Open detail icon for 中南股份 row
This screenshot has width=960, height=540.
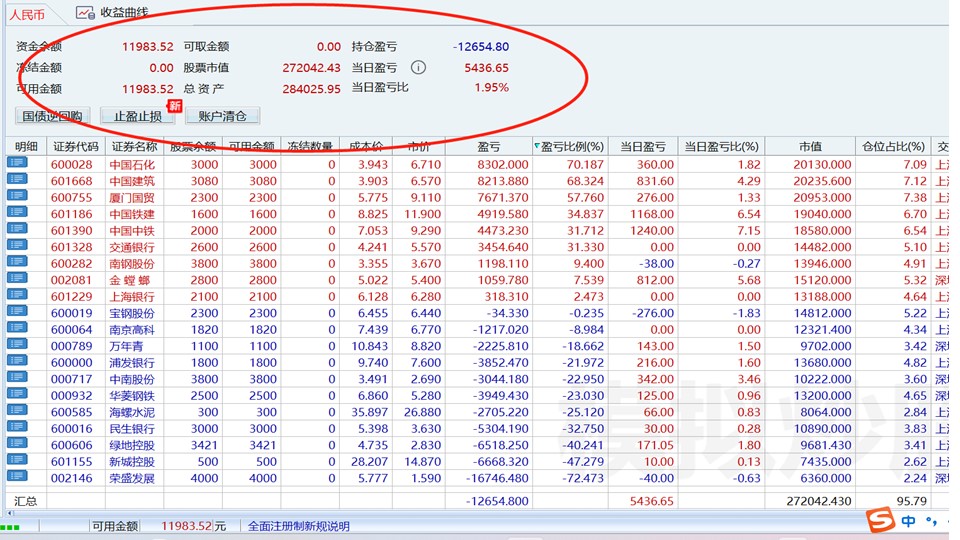click(x=17, y=377)
